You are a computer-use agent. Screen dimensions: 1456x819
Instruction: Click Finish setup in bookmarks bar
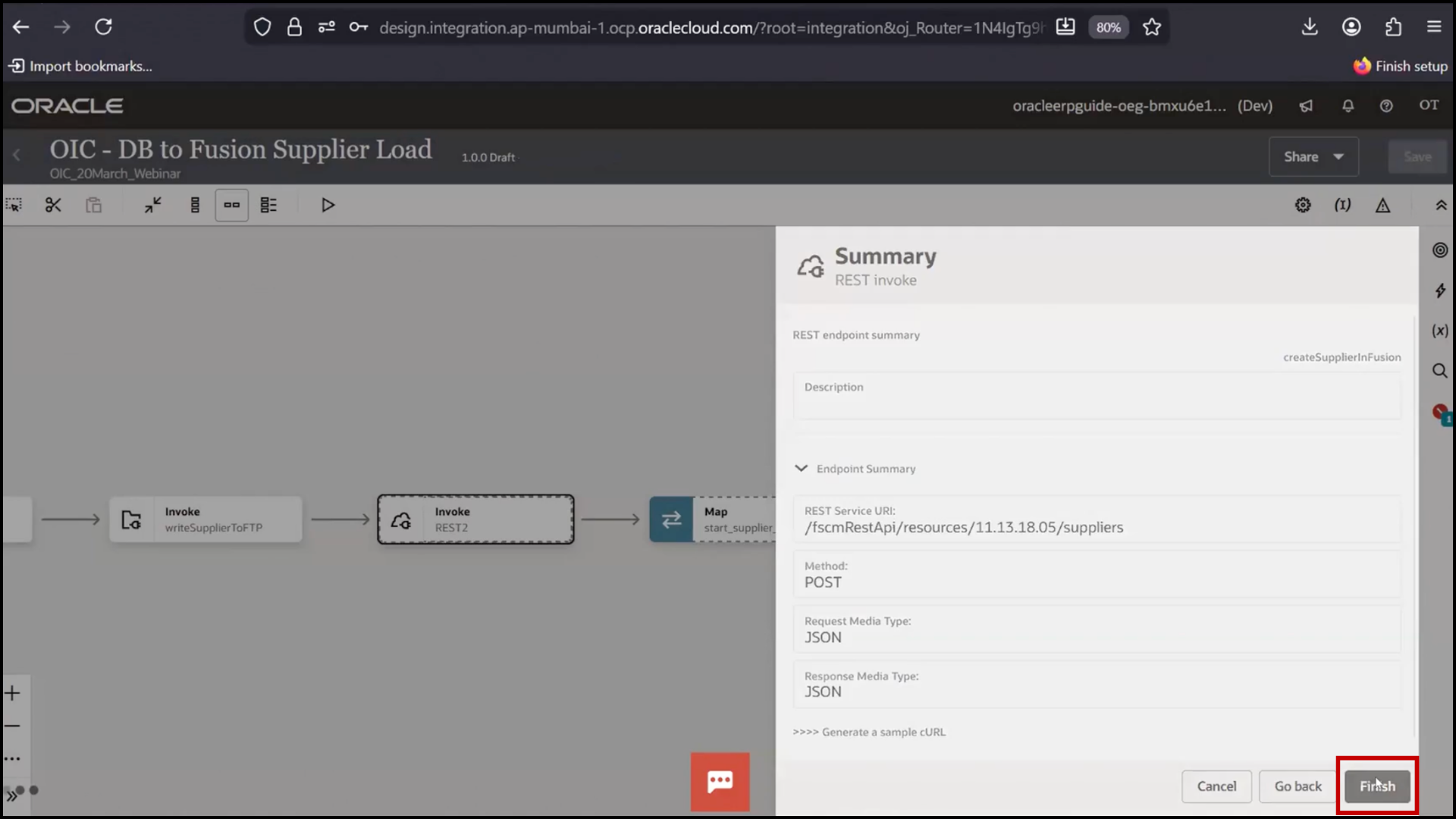pos(1401,66)
